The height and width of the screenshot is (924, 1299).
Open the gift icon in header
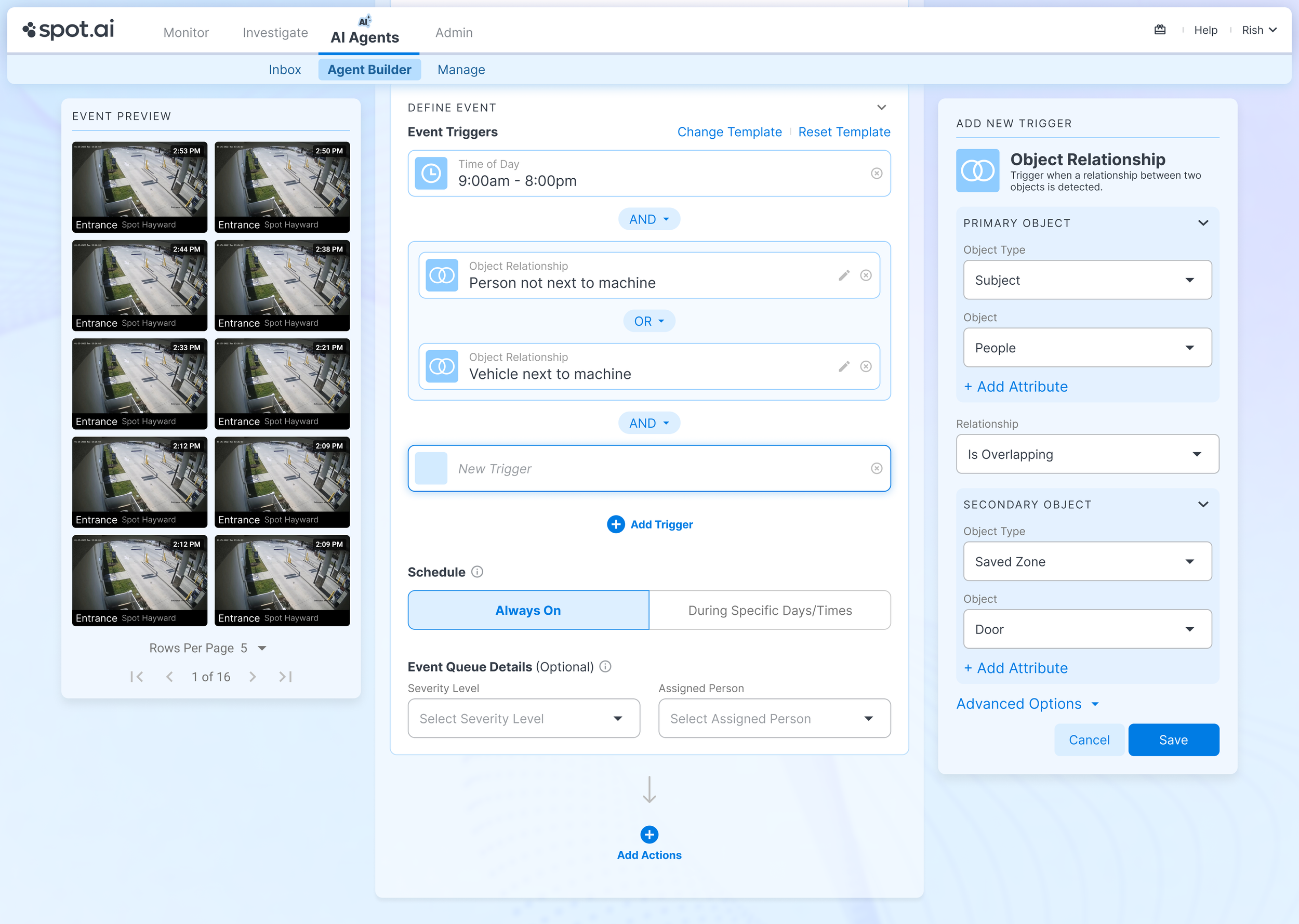(x=1160, y=30)
